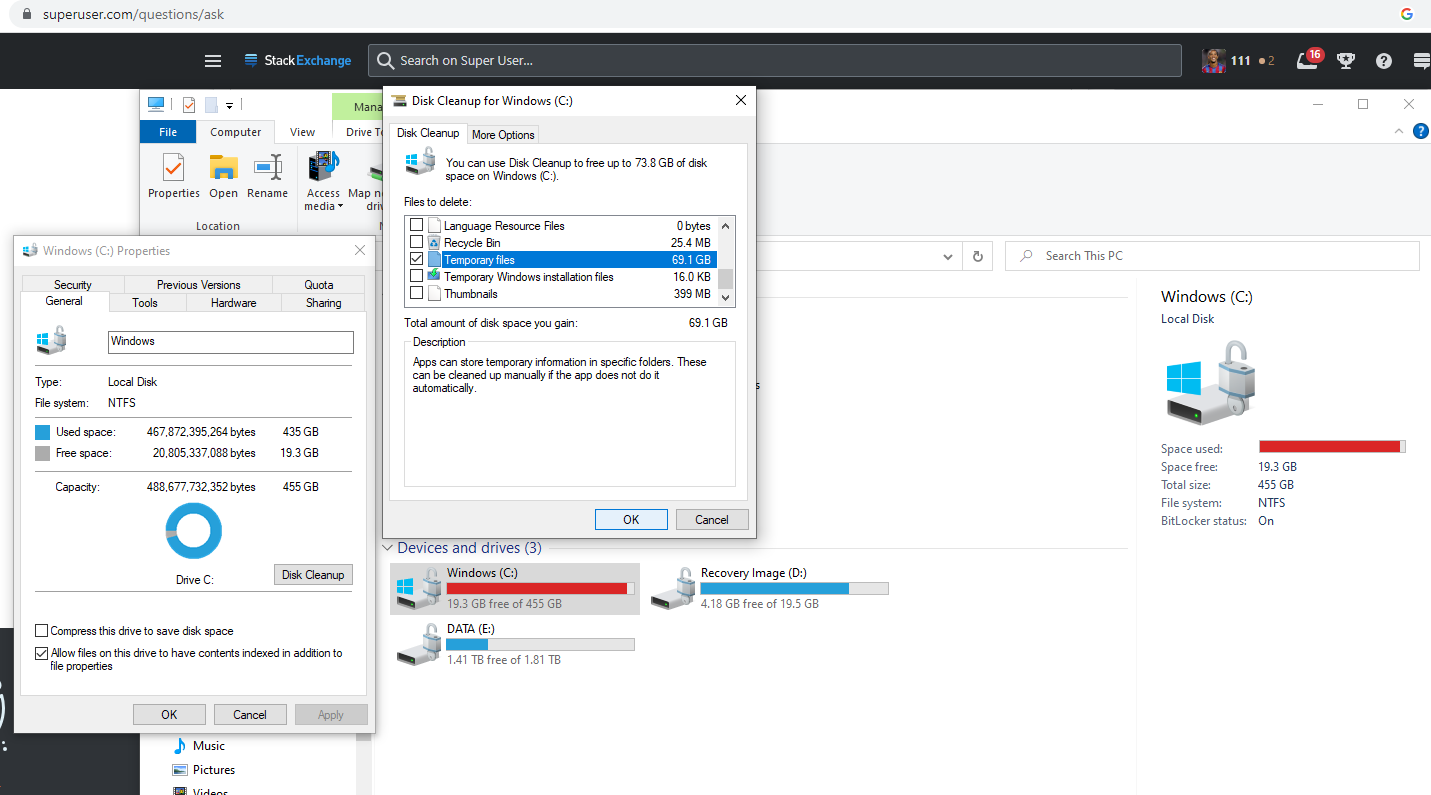
Task: Select the Recovery Image (D:) drive
Action: [768, 588]
